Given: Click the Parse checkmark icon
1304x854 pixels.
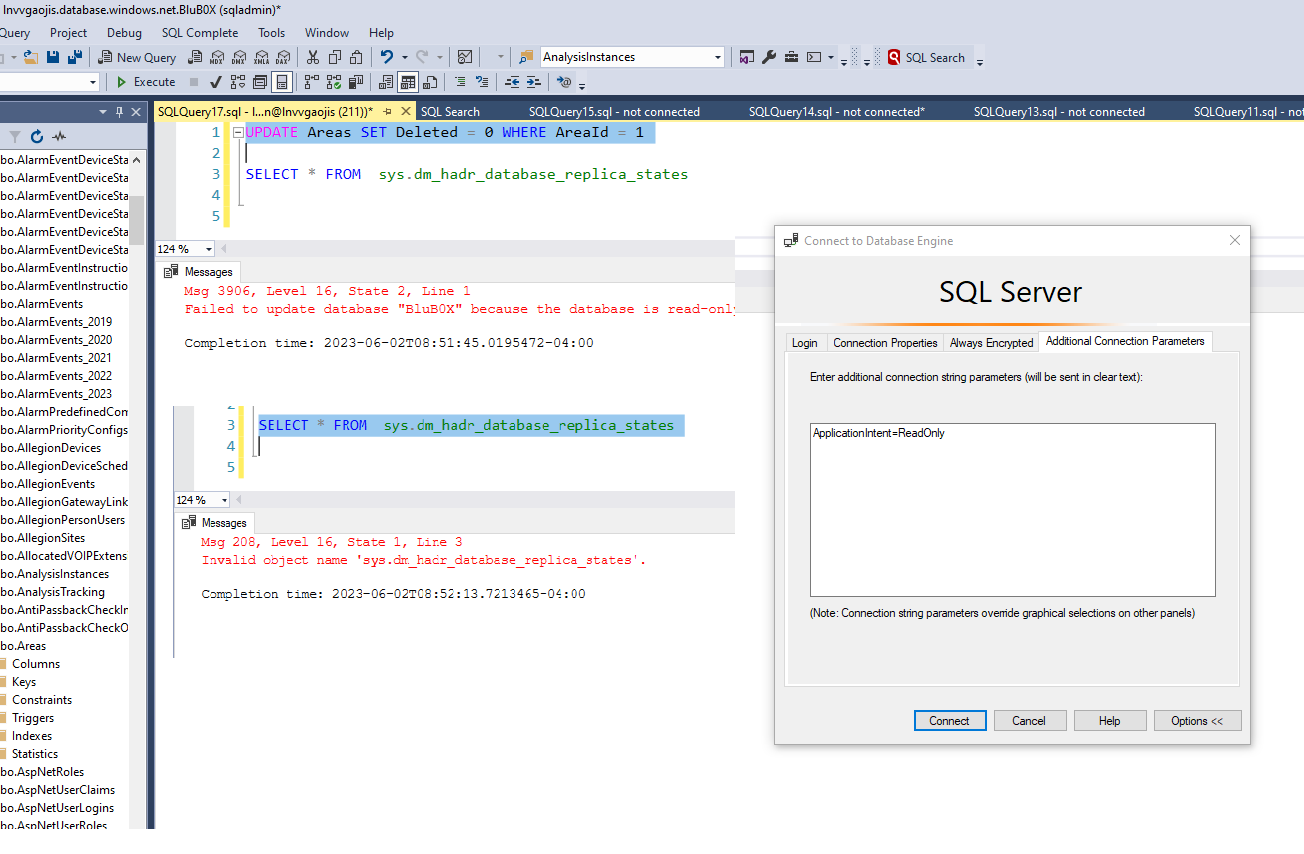Looking at the screenshot, I should 215,82.
